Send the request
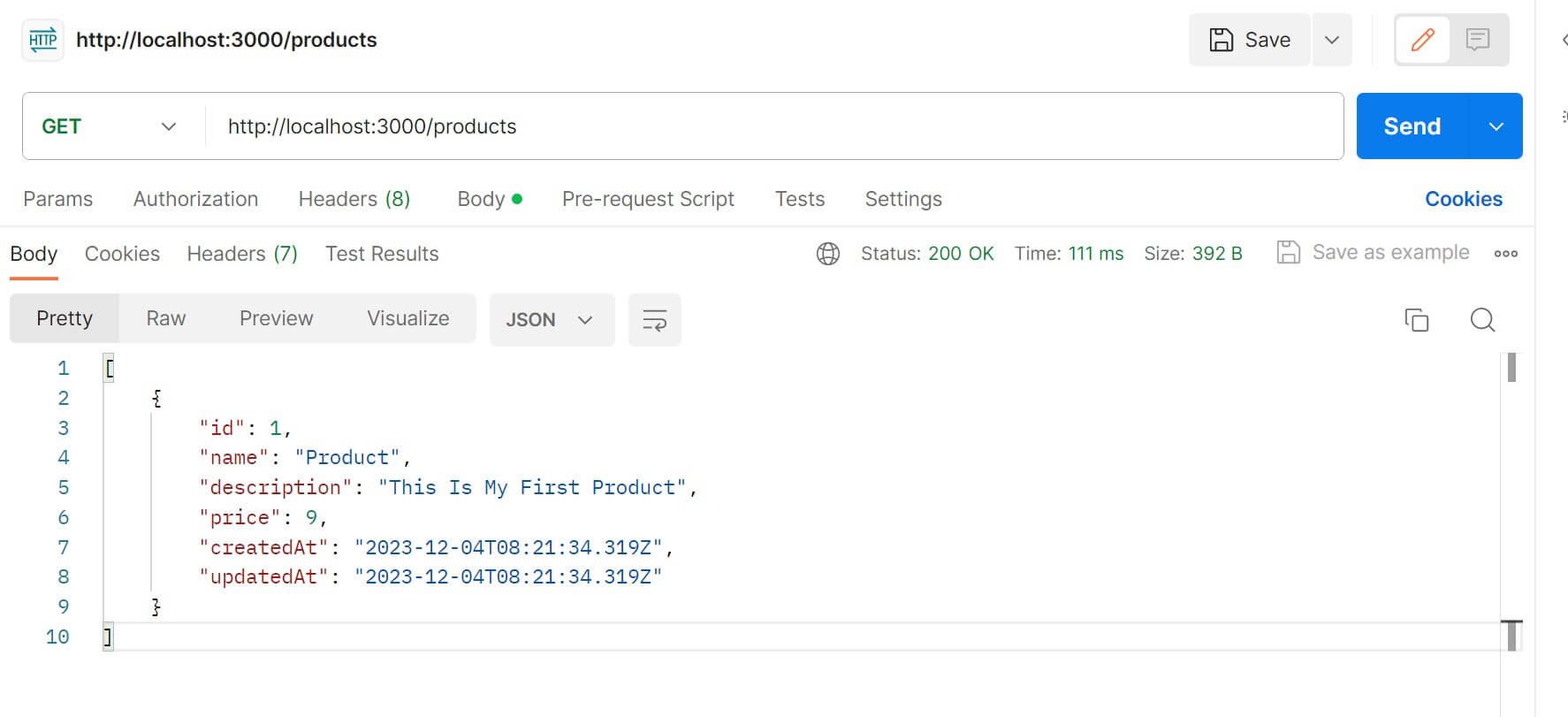Viewport: 1568px width, 717px height. pos(1412,126)
